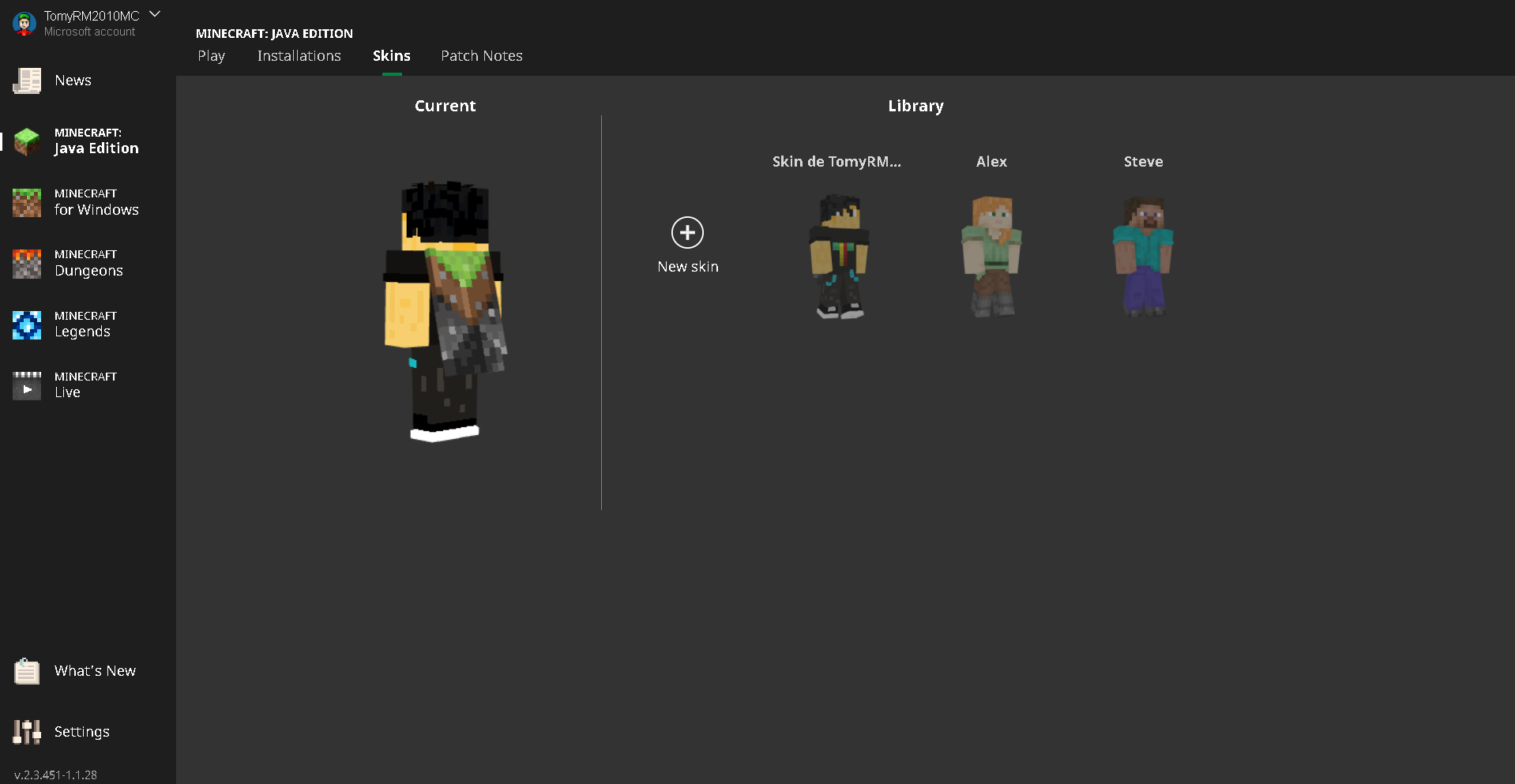Click the Microsoft account subtitle
Image resolution: width=1515 pixels, height=784 pixels.
[x=90, y=32]
